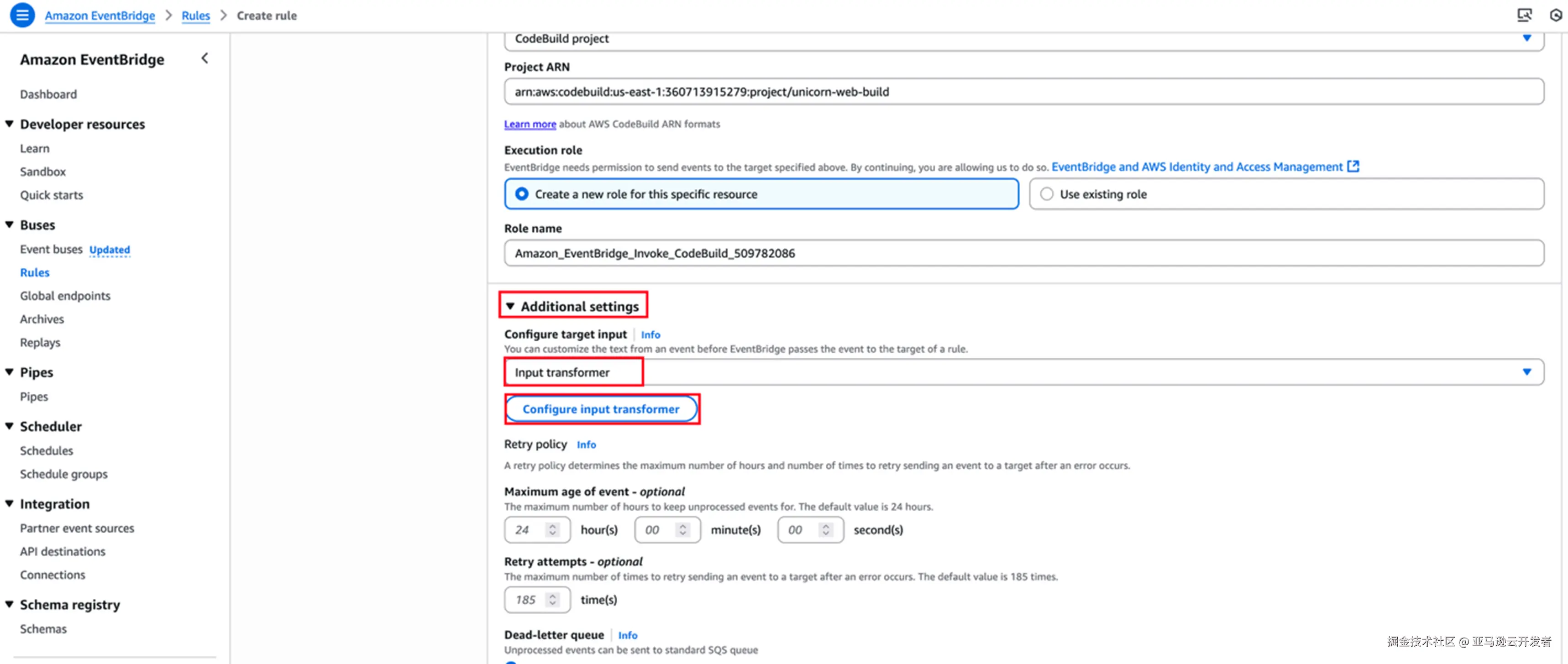Adjust the Retry attempts stepper arrows

552,600
